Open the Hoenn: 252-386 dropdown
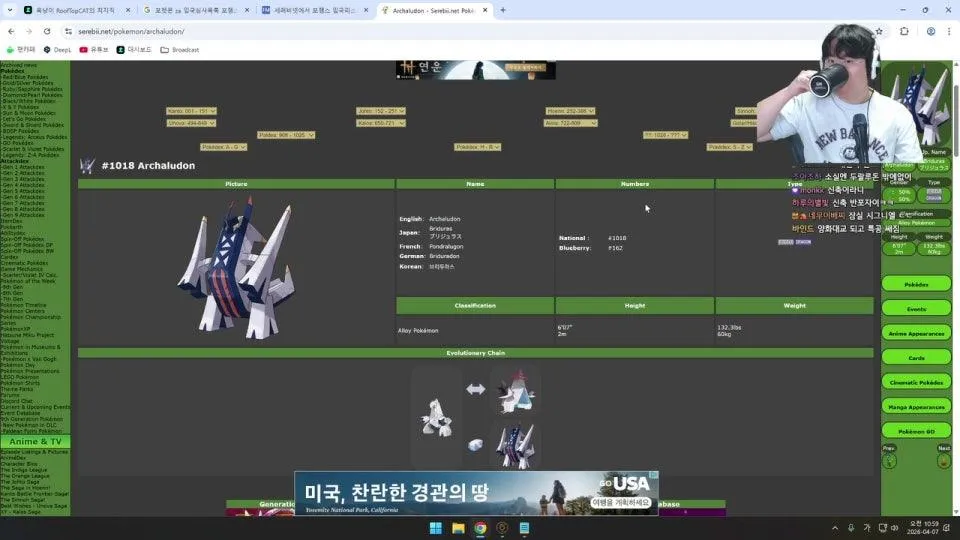Image resolution: width=960 pixels, height=540 pixels. (570, 111)
